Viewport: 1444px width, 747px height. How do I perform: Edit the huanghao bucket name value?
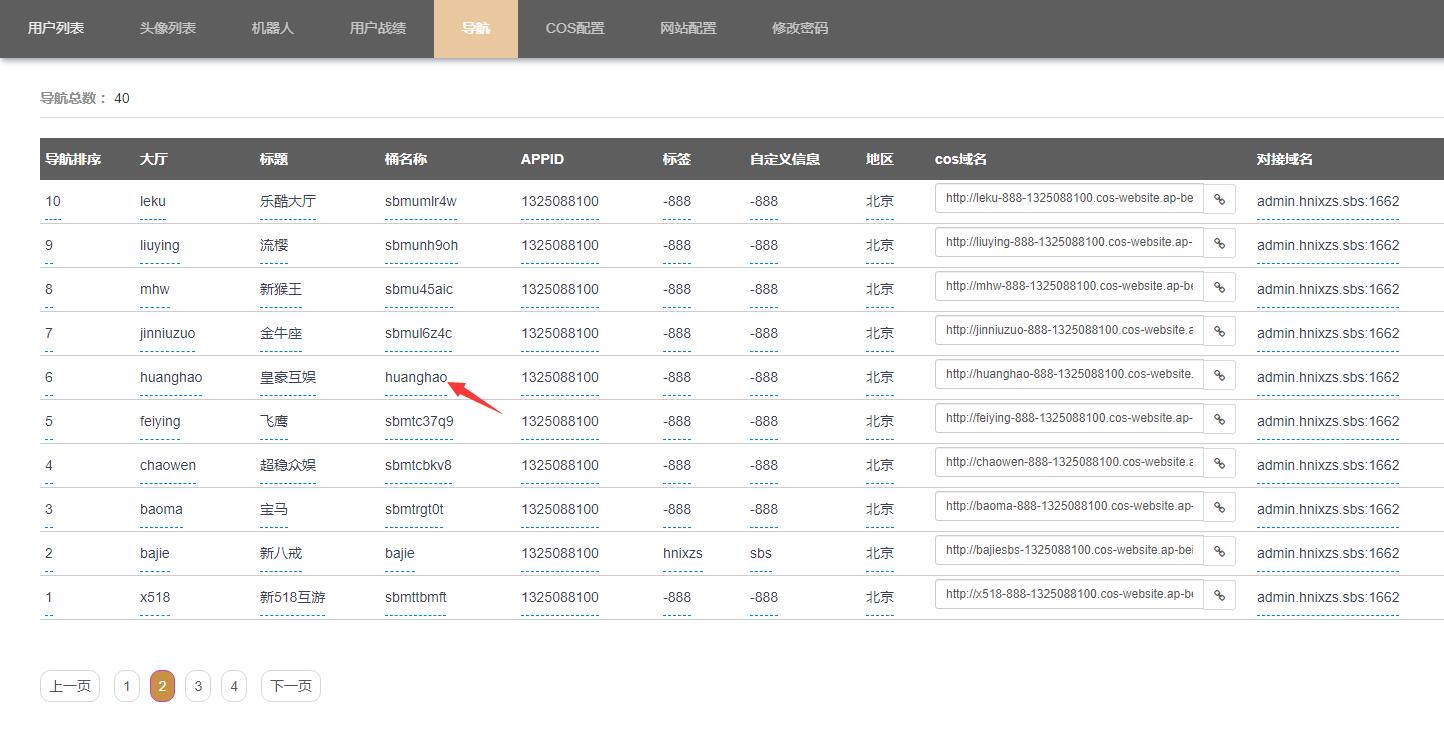tap(415, 377)
